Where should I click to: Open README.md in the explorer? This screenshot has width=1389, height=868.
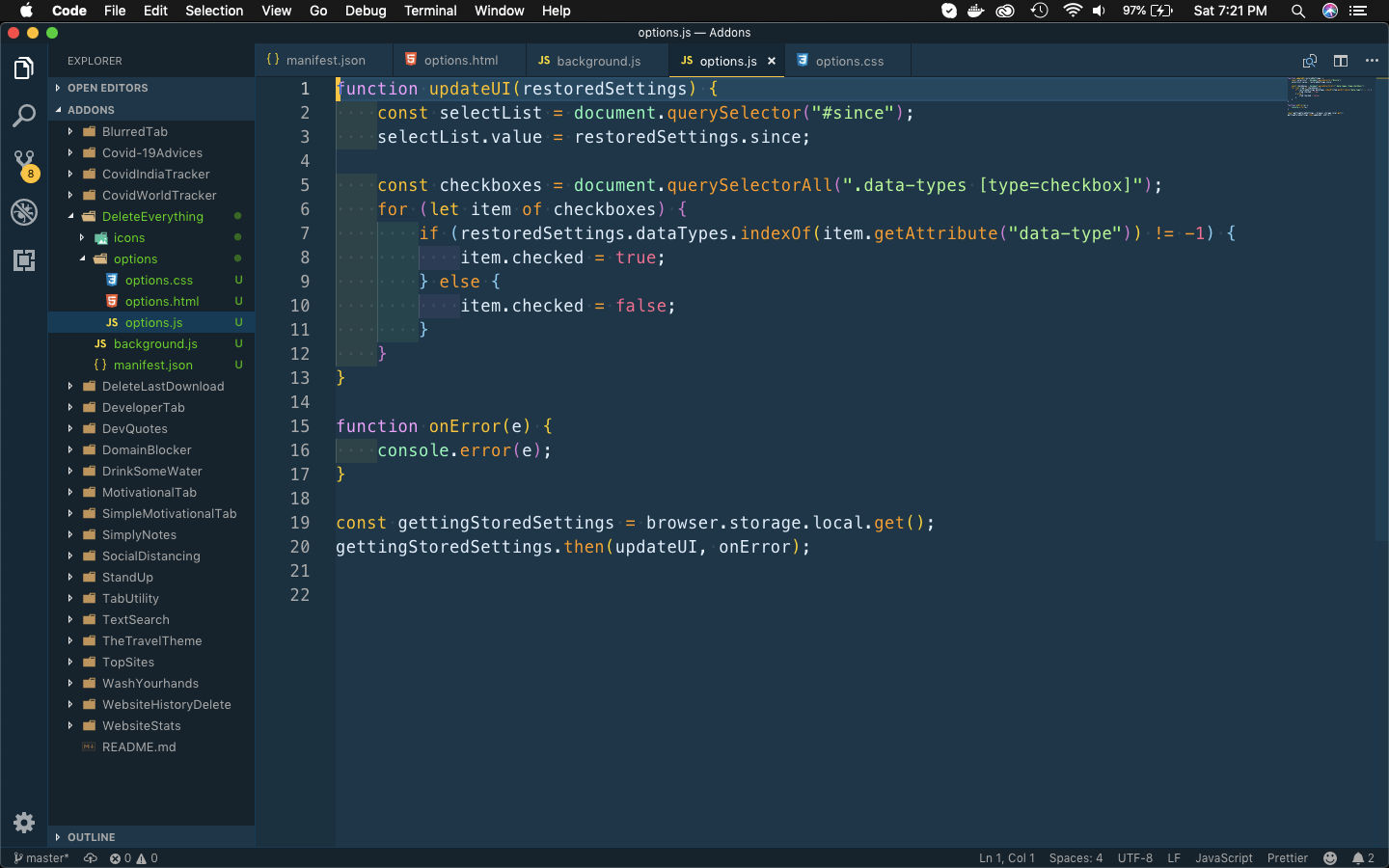[151, 746]
